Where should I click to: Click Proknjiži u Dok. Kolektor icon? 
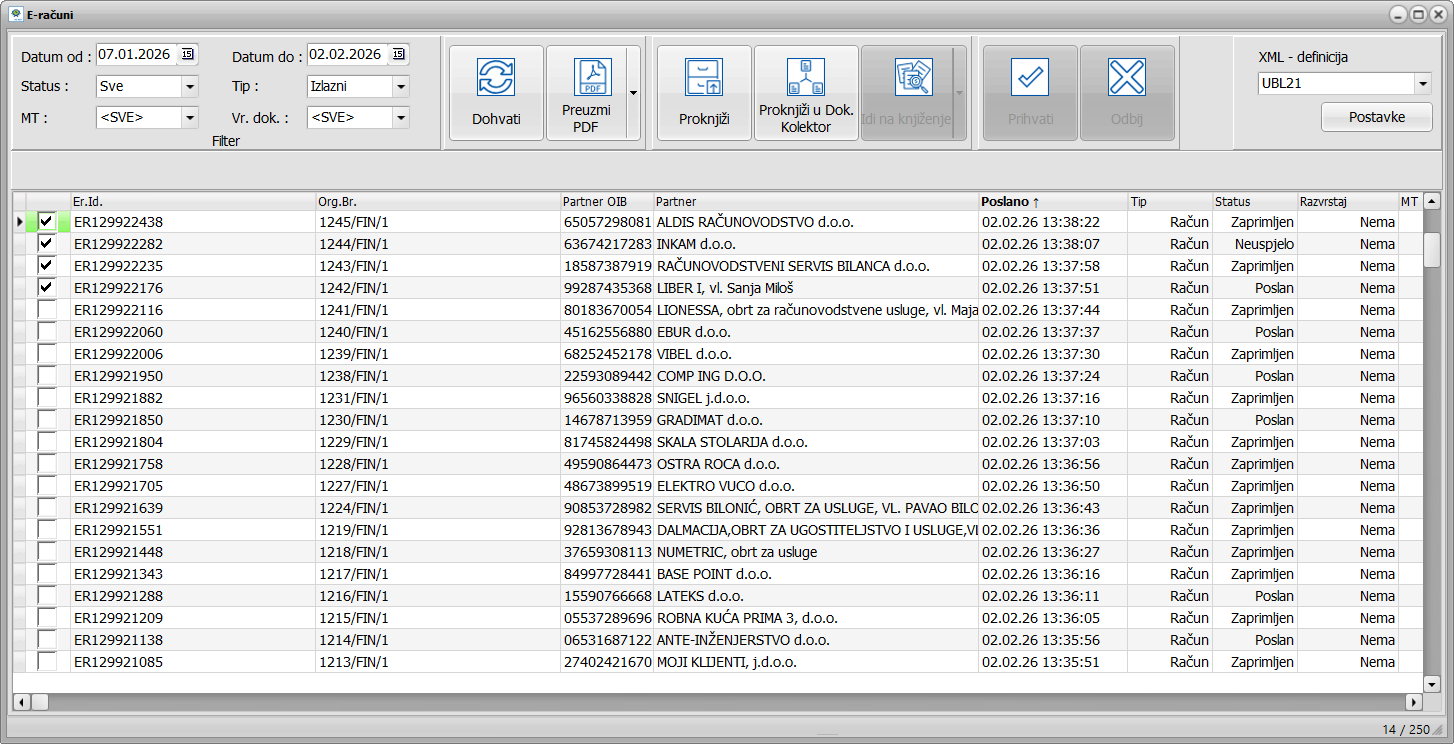pos(806,77)
